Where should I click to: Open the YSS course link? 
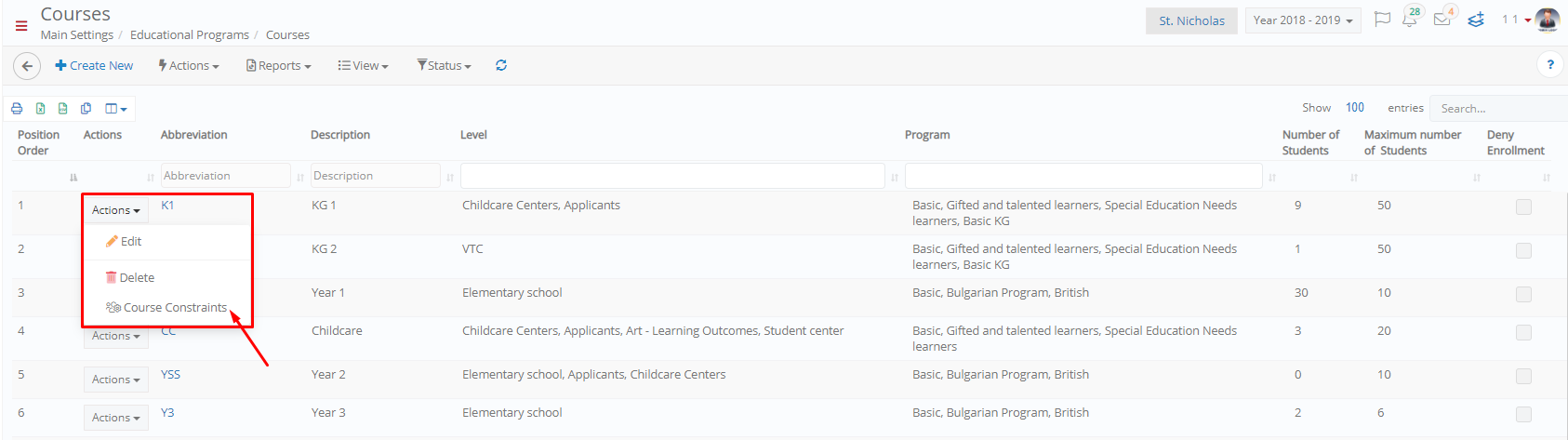pyautogui.click(x=170, y=374)
